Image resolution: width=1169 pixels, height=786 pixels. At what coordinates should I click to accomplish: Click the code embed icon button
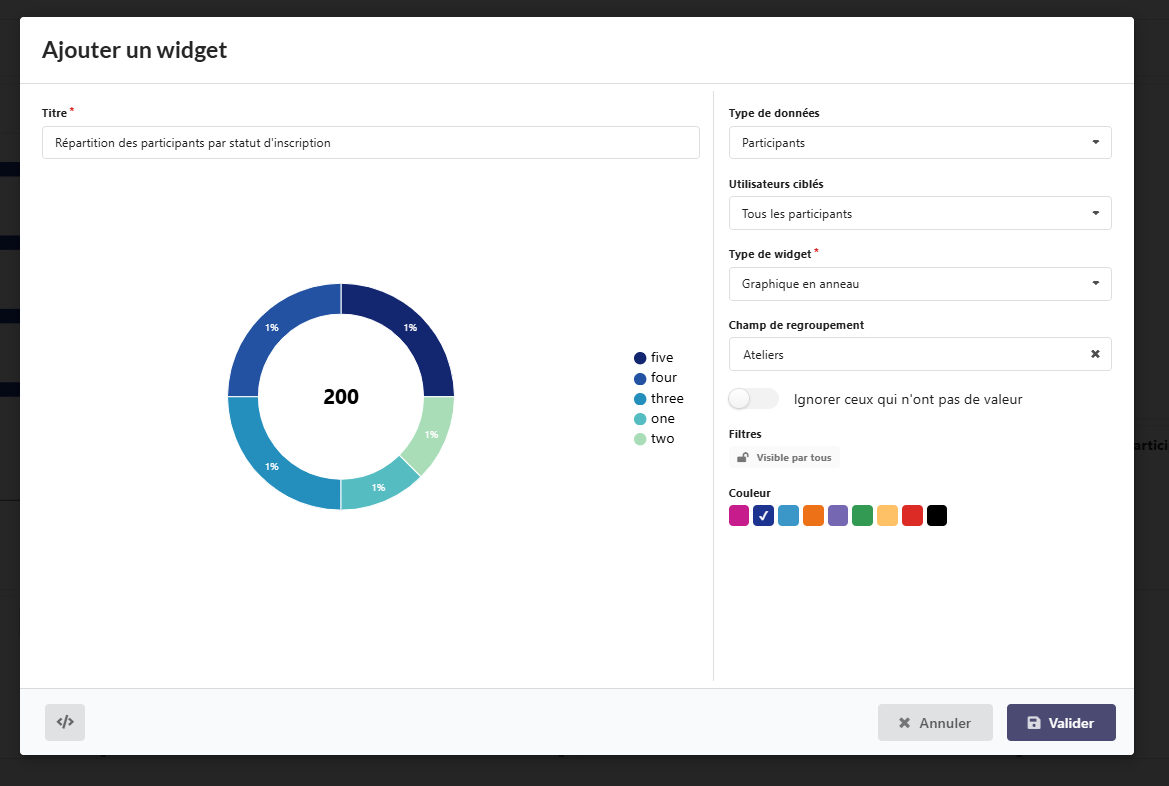pos(65,722)
